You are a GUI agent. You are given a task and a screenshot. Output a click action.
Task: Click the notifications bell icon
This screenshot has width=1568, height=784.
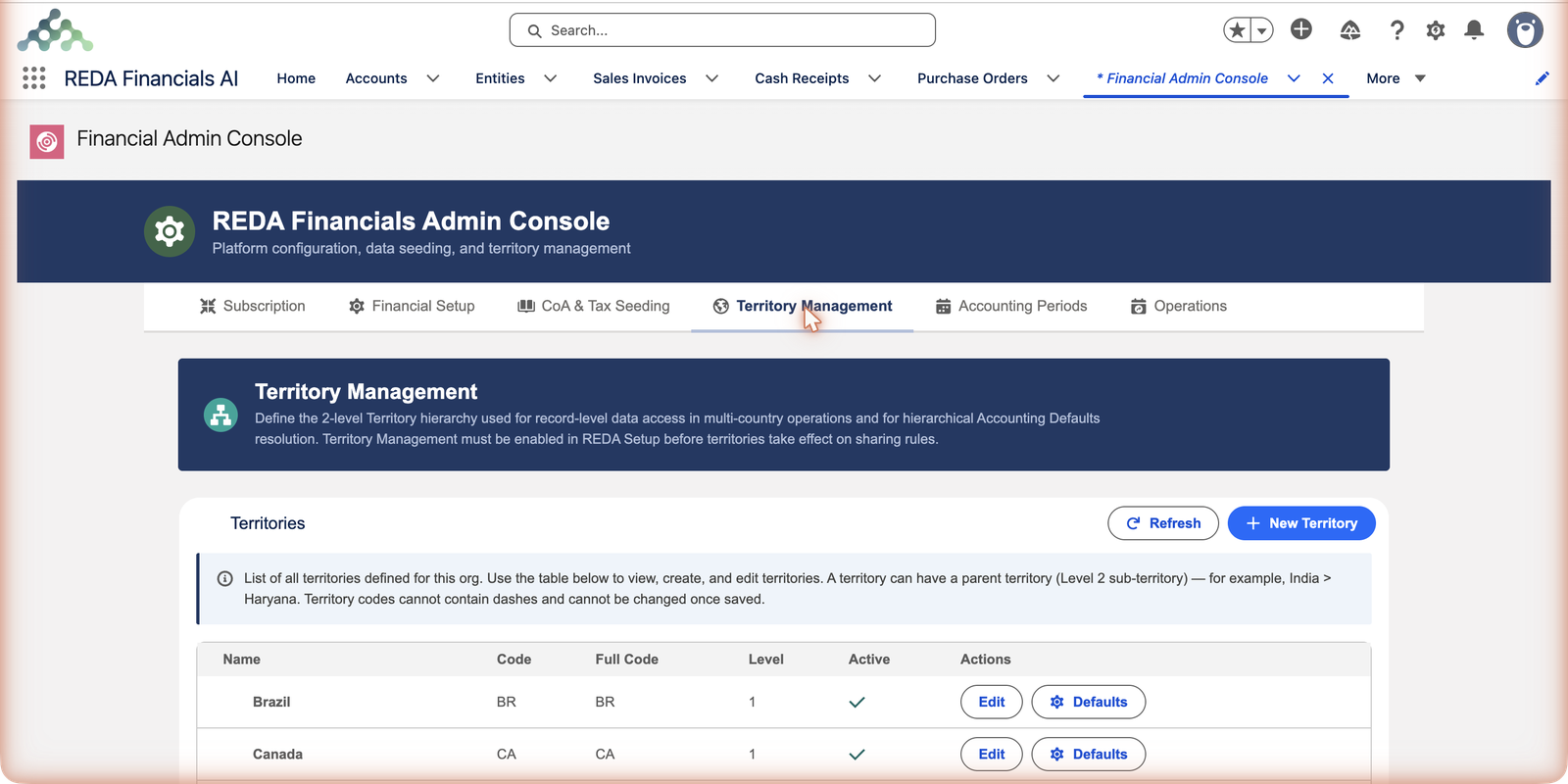pos(1474,30)
